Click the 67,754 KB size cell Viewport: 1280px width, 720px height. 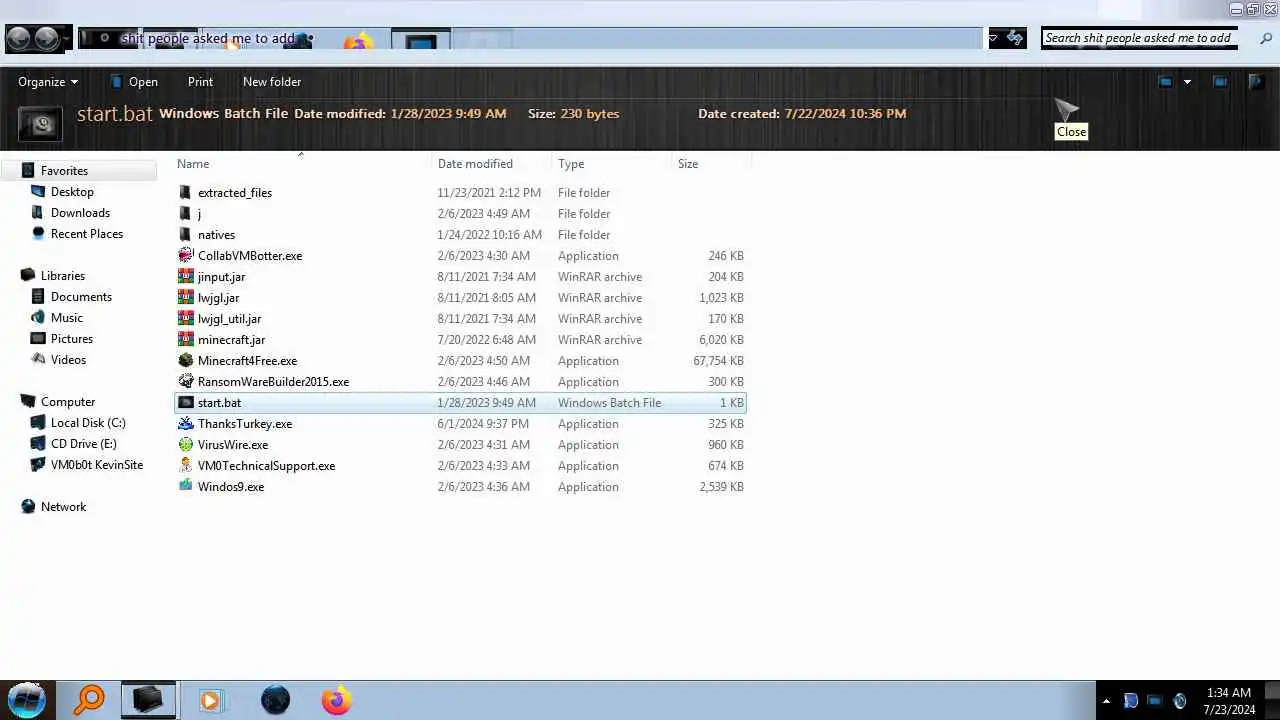click(x=718, y=361)
